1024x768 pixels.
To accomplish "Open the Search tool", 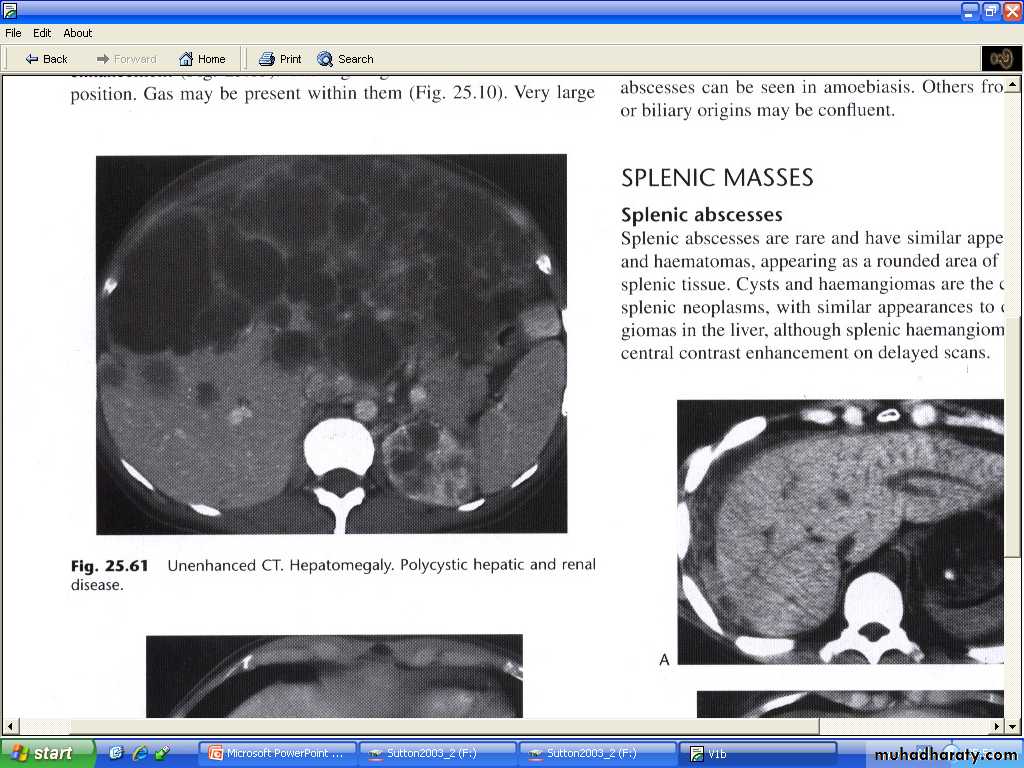I will [x=345, y=59].
